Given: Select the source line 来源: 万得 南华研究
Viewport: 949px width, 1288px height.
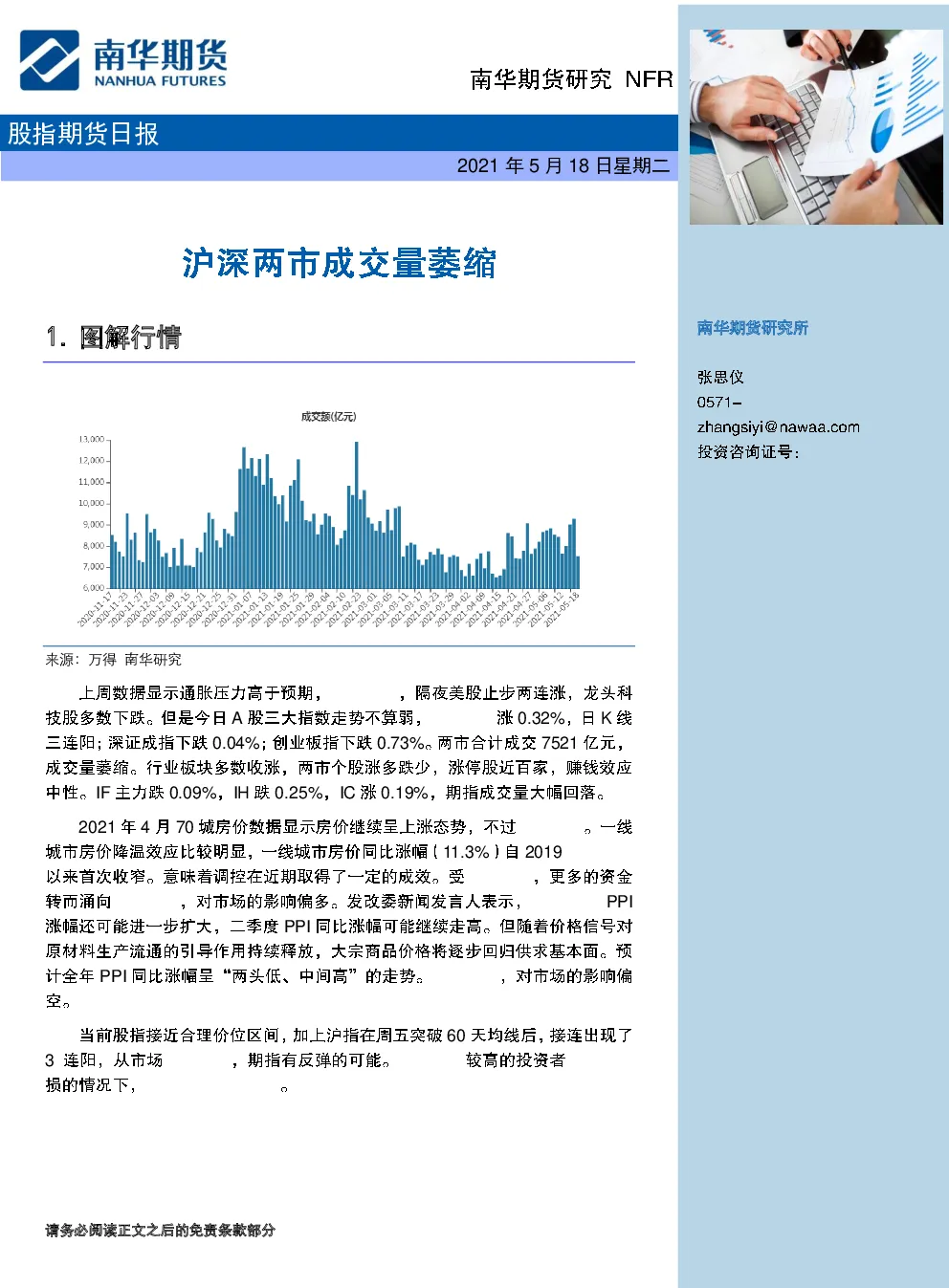Looking at the screenshot, I should [x=113, y=660].
